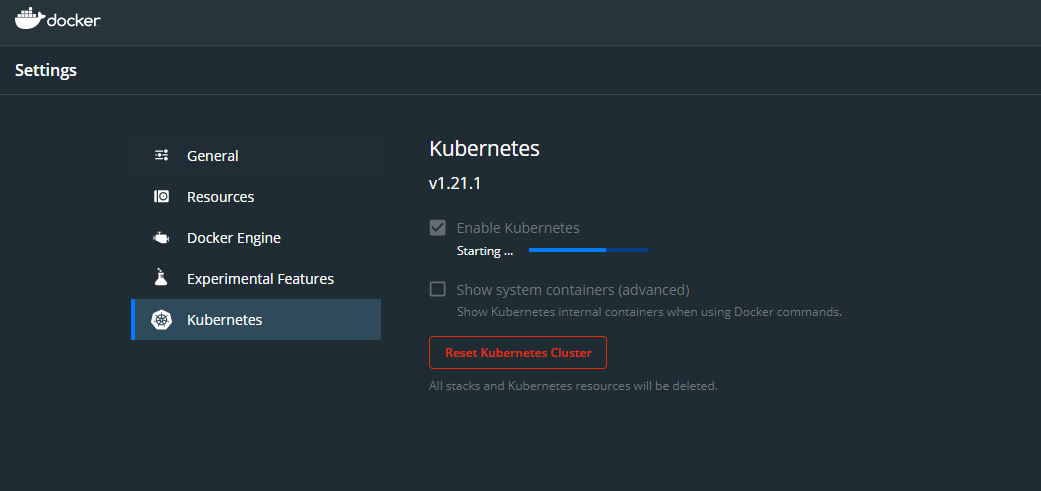Viewport: 1041px width, 491px height.
Task: Click the 'Enable Kubernetes' label text
Action: click(518, 228)
